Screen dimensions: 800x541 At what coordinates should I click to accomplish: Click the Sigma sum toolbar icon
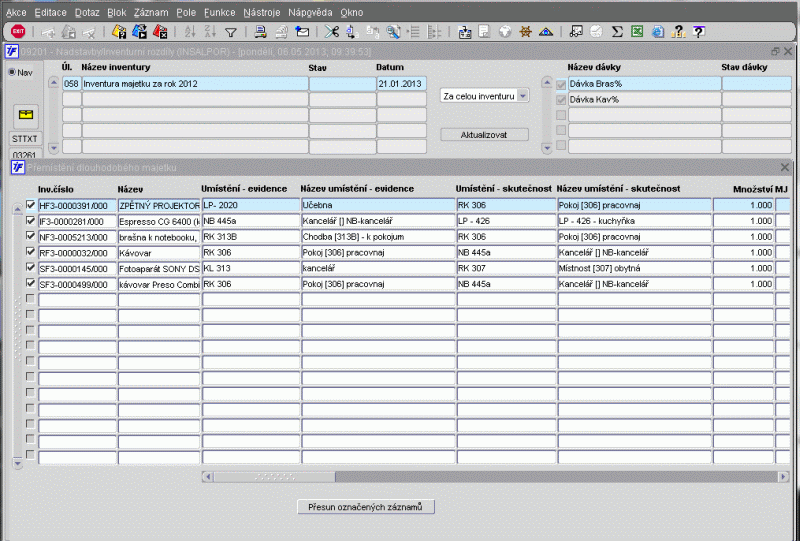[617, 32]
